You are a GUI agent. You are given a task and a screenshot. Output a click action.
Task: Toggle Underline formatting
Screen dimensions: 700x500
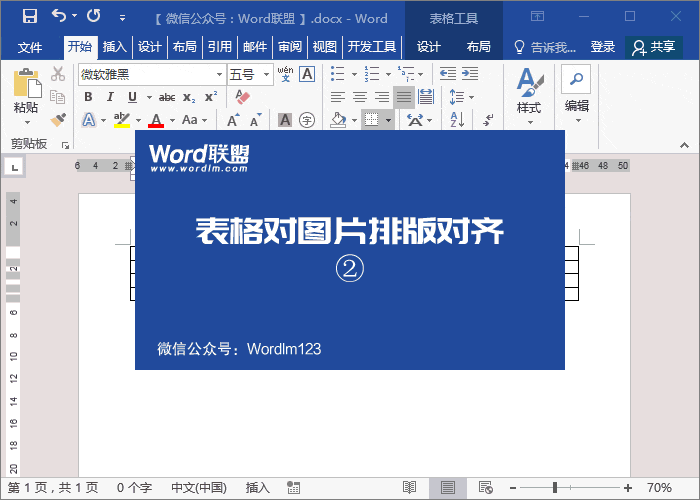[x=132, y=97]
